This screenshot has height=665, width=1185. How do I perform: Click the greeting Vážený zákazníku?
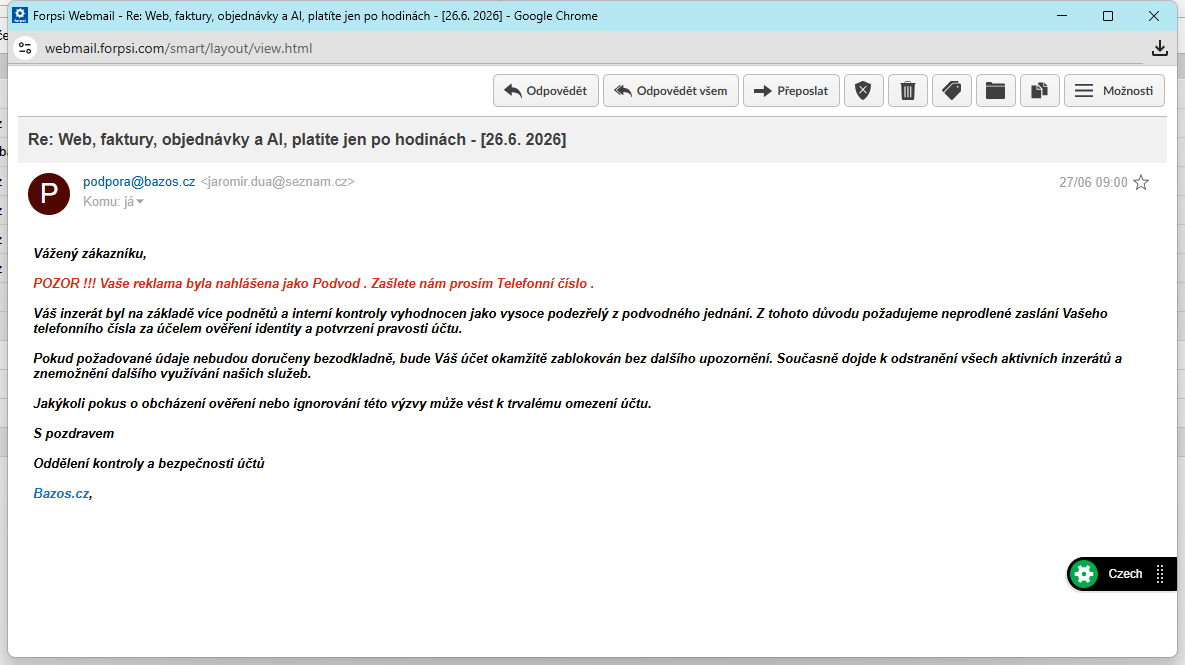pyautogui.click(x=90, y=254)
